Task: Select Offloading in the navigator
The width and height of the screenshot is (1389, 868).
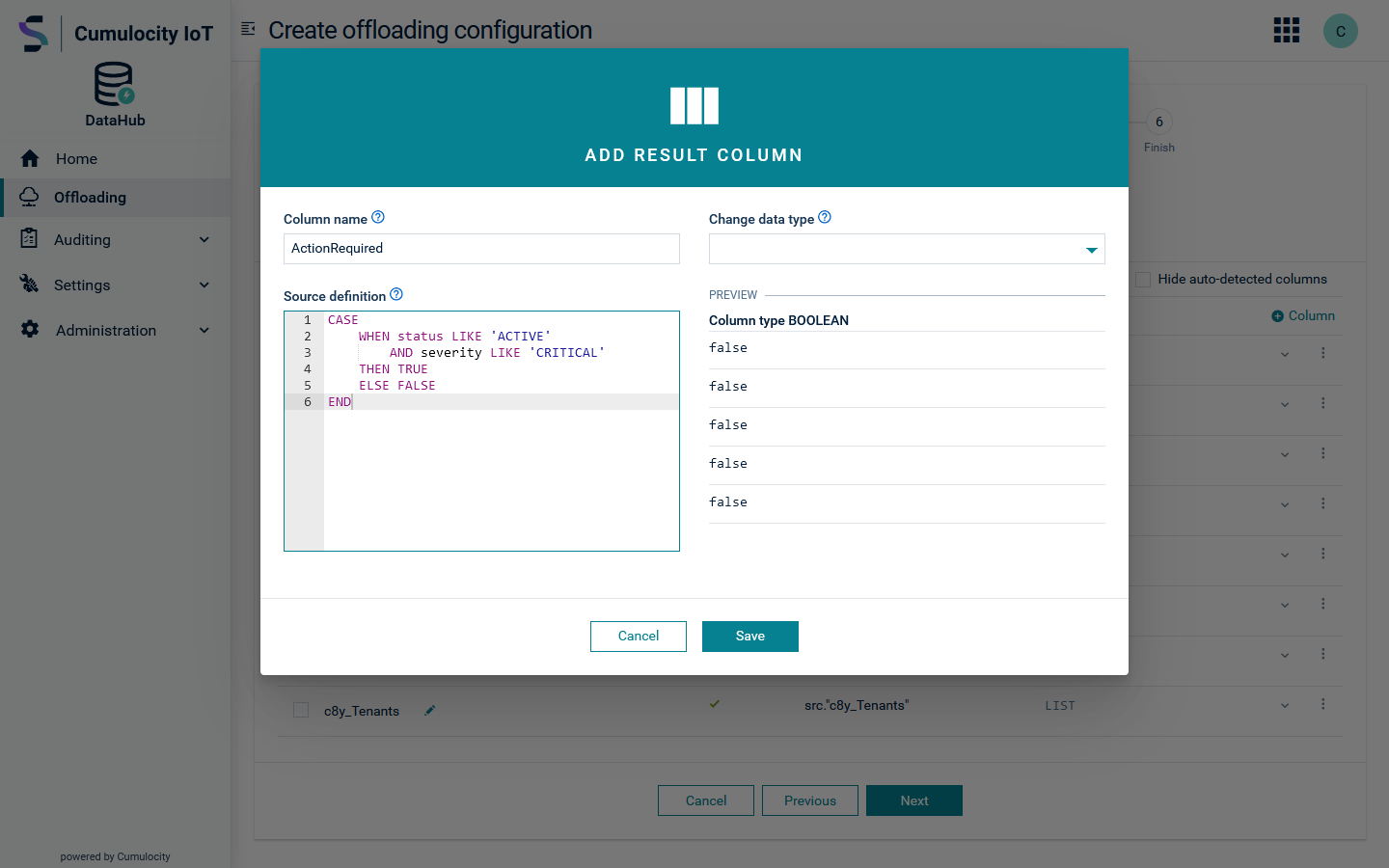Action: (x=116, y=197)
